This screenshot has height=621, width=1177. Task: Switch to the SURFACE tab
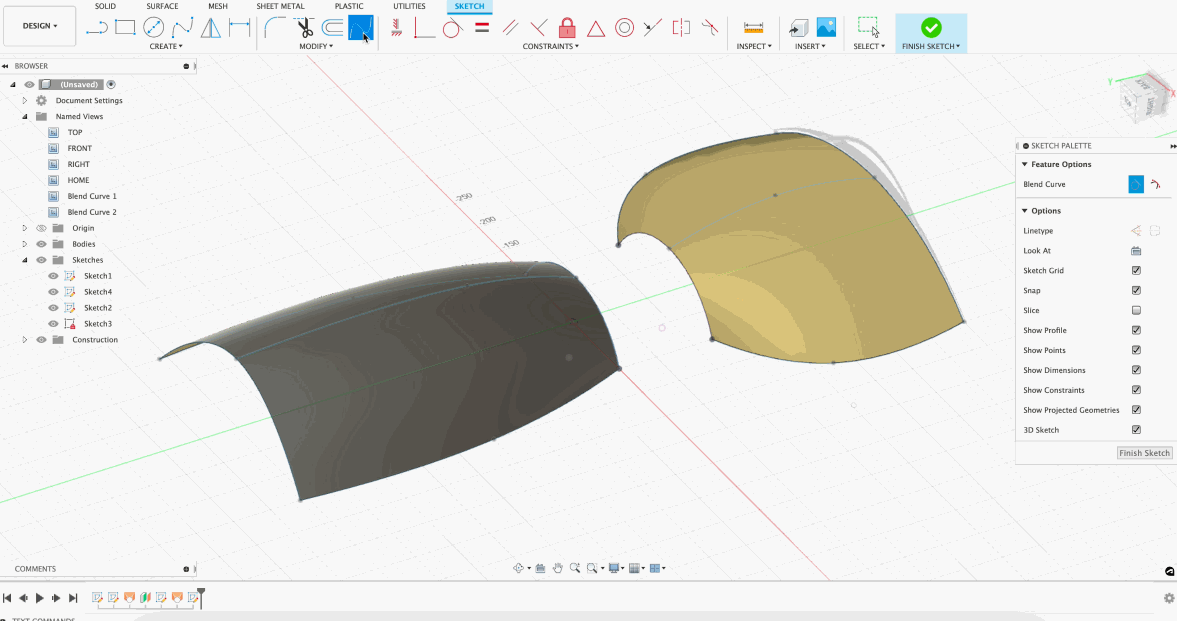pos(162,6)
